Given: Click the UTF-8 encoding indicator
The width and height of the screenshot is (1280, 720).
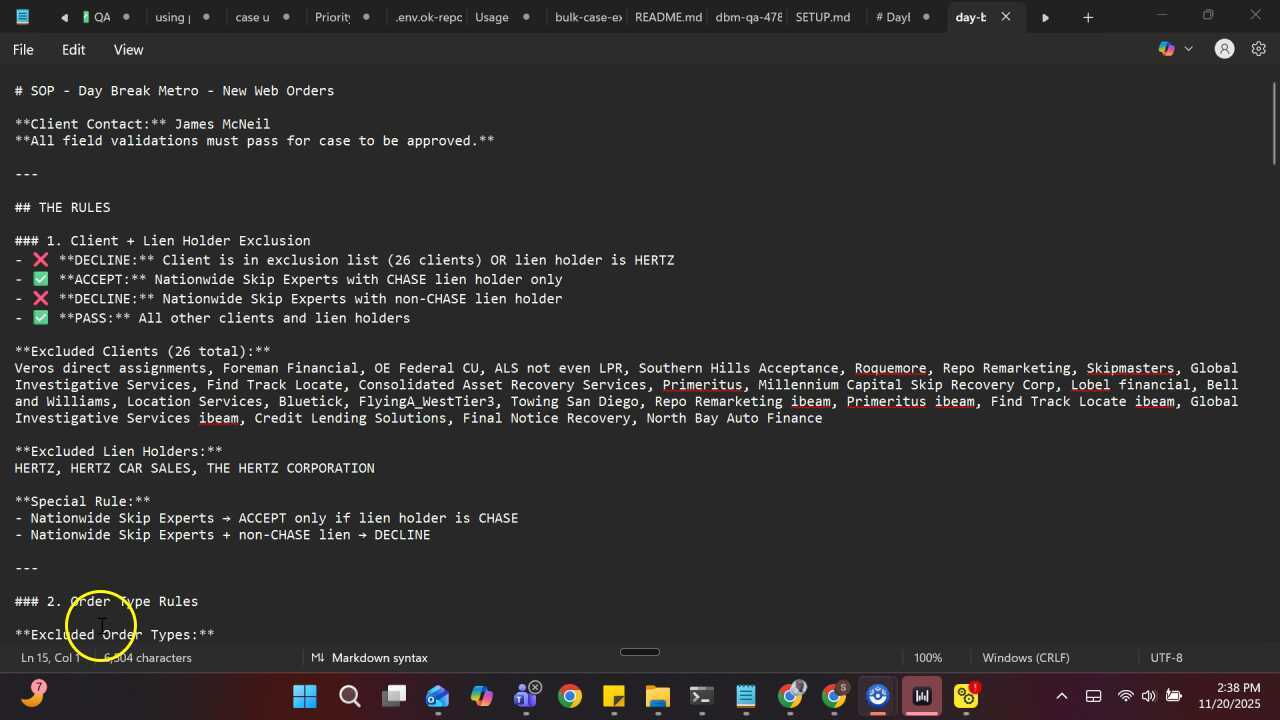Looking at the screenshot, I should 1166,658.
